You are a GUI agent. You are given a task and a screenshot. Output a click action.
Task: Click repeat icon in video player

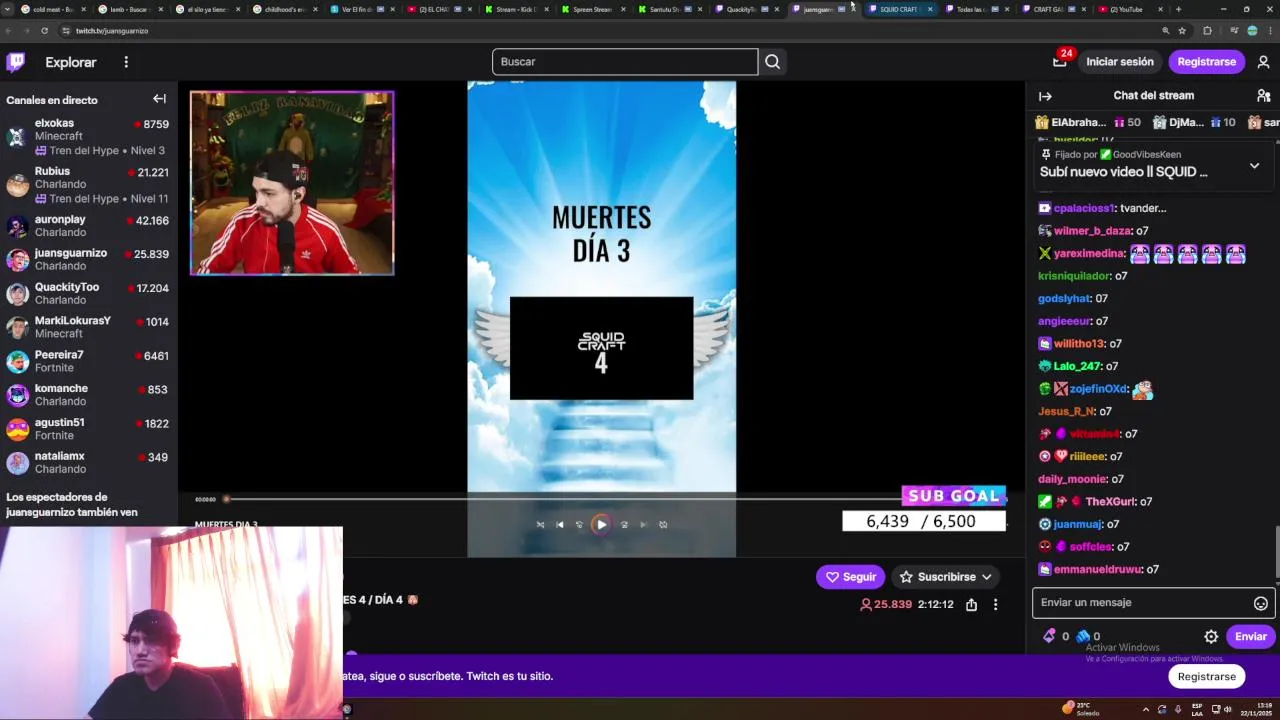coord(663,524)
